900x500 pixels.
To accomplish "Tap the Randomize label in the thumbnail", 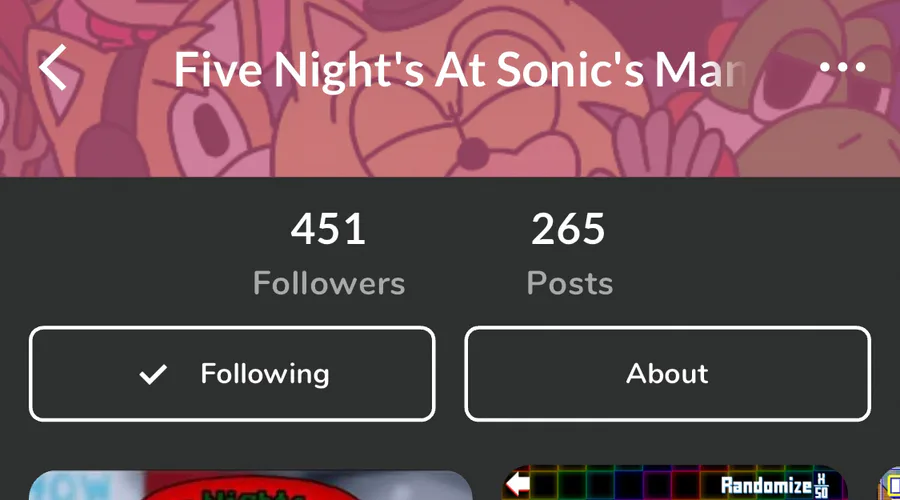I will click(x=766, y=486).
